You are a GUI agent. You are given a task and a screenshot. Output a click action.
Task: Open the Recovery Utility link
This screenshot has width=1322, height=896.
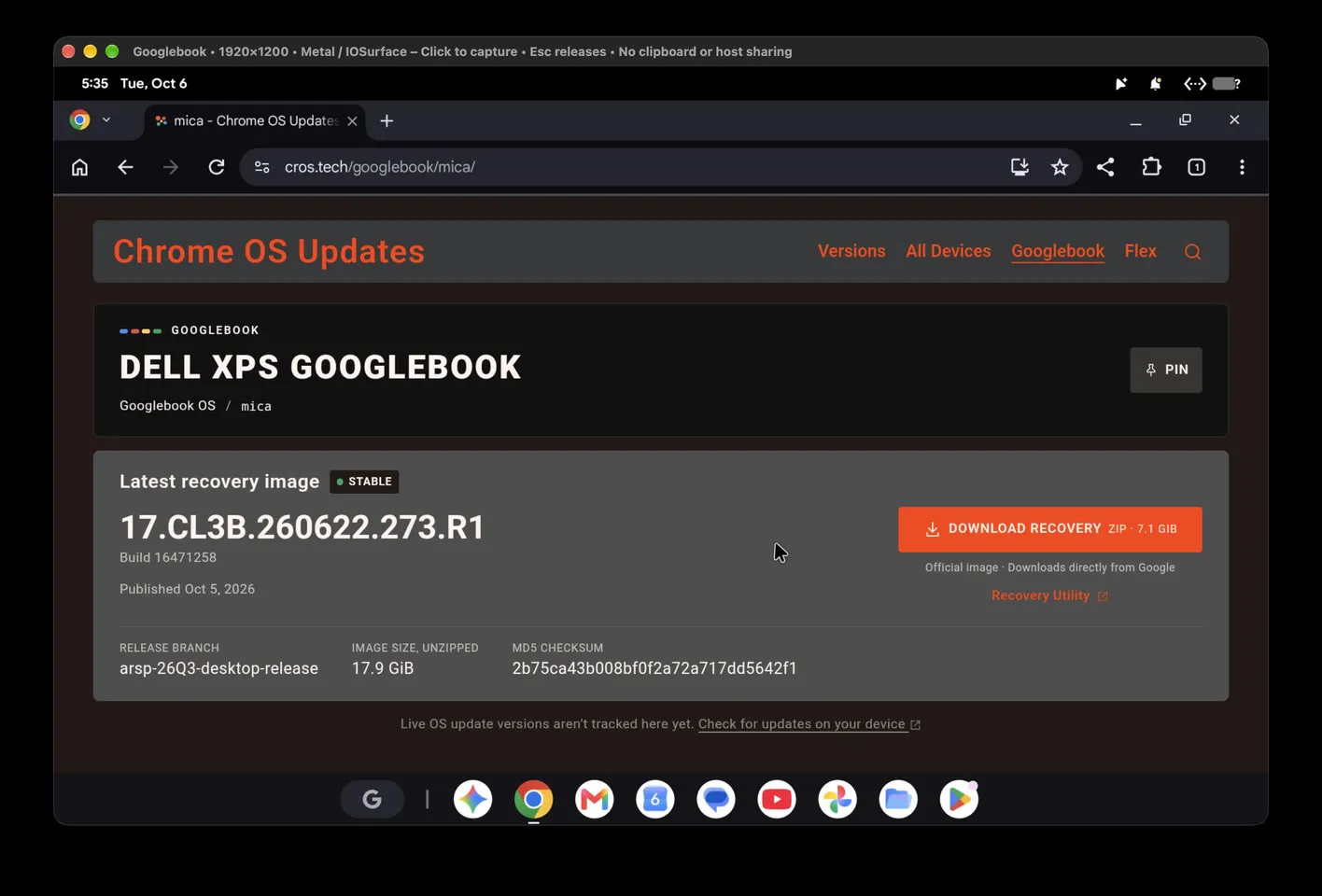point(1049,595)
